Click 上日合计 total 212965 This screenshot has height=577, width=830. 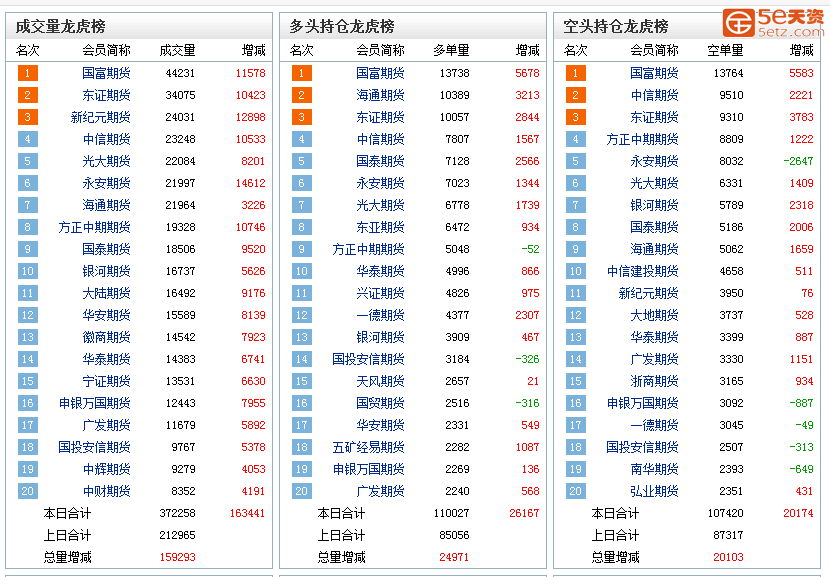point(177,535)
